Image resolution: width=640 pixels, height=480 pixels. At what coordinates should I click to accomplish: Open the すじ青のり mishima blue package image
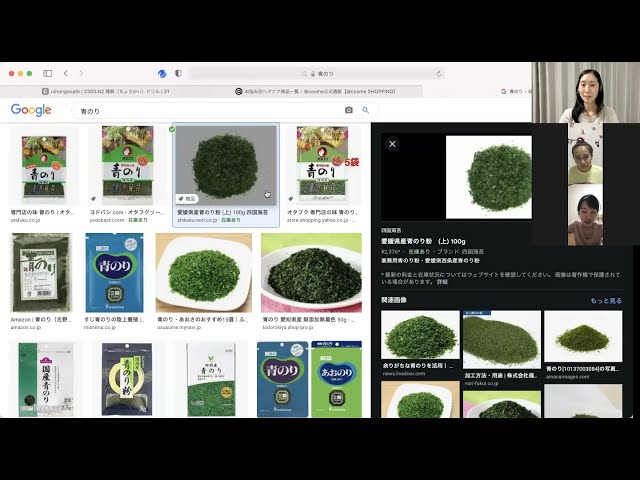[114, 273]
